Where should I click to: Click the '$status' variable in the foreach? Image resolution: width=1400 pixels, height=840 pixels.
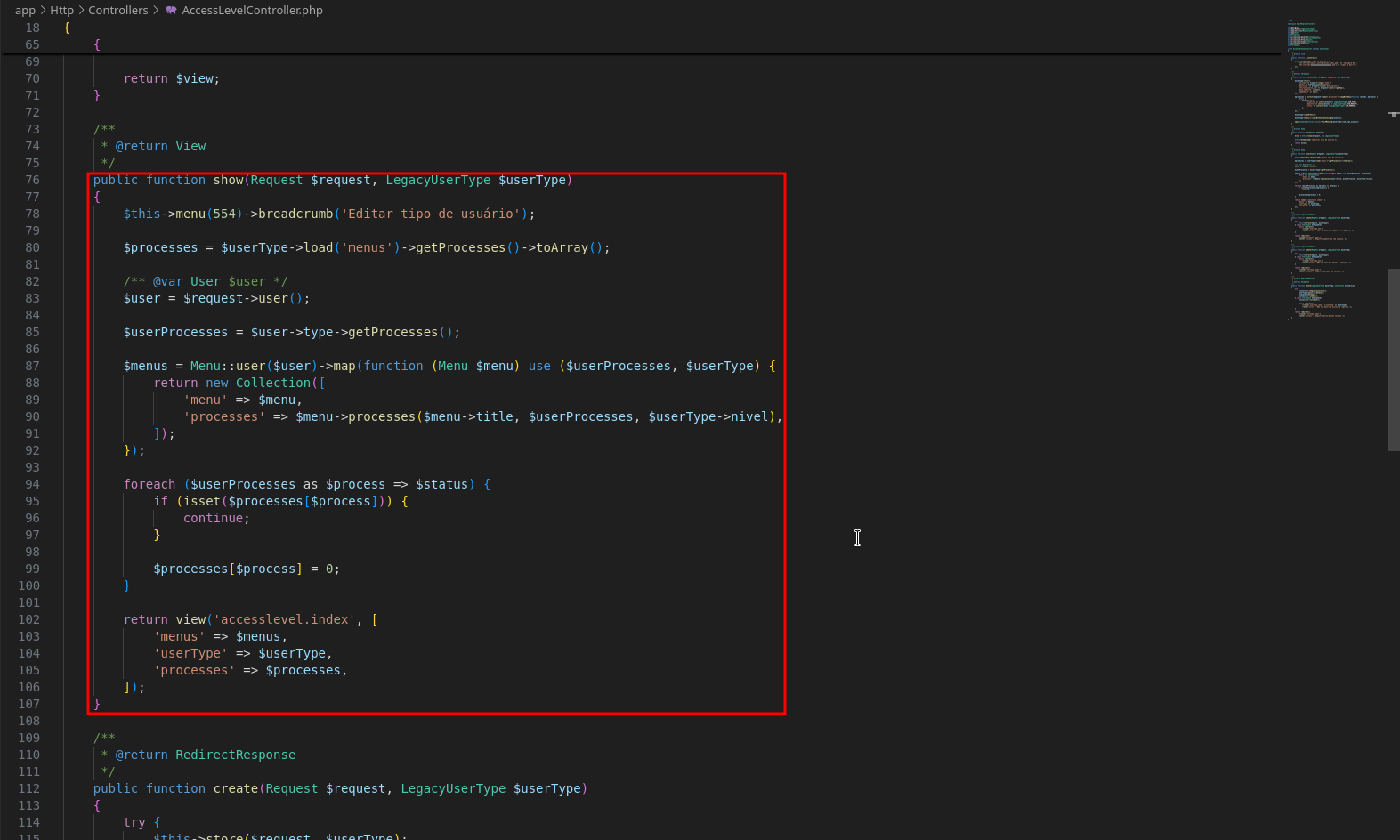point(441,484)
